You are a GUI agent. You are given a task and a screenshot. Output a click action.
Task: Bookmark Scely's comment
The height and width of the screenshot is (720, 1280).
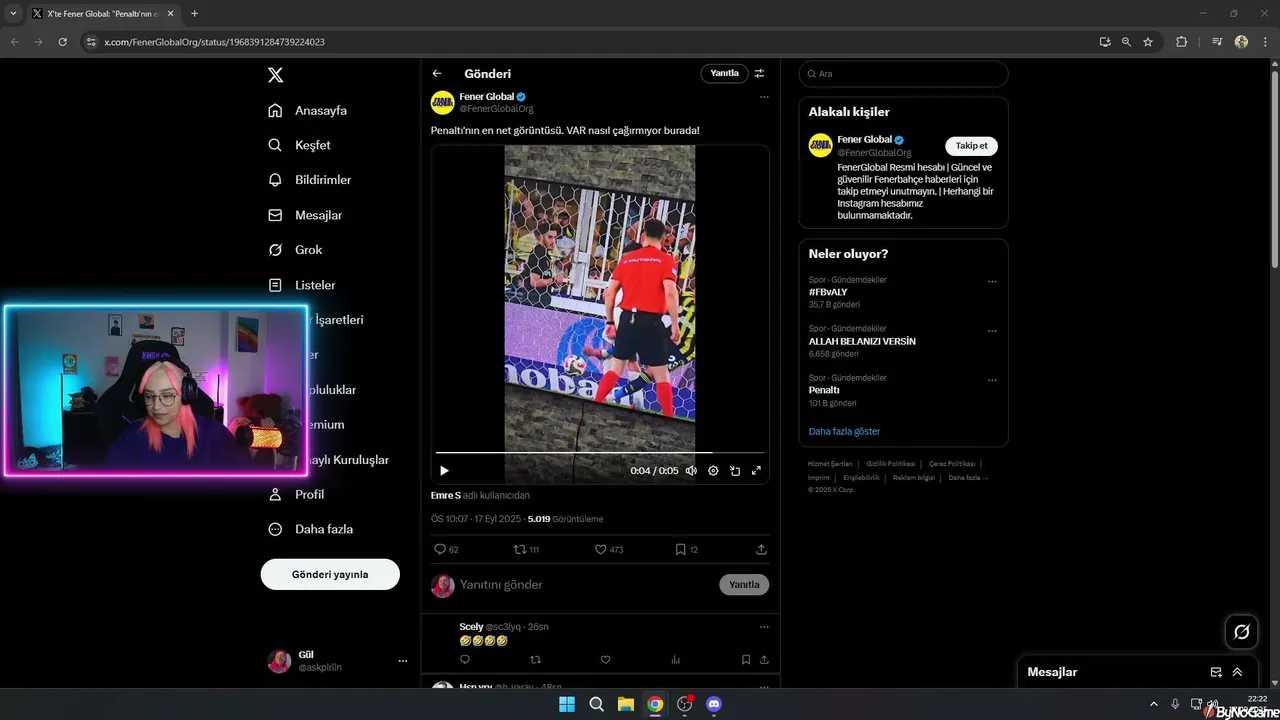(746, 660)
